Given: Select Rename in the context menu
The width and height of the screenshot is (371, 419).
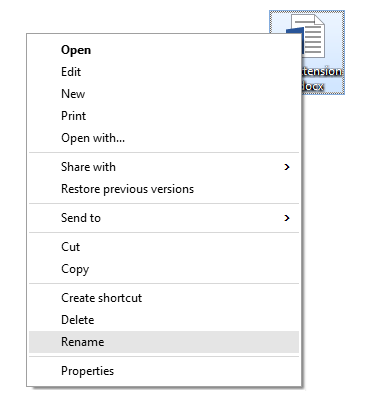Looking at the screenshot, I should [x=164, y=342].
